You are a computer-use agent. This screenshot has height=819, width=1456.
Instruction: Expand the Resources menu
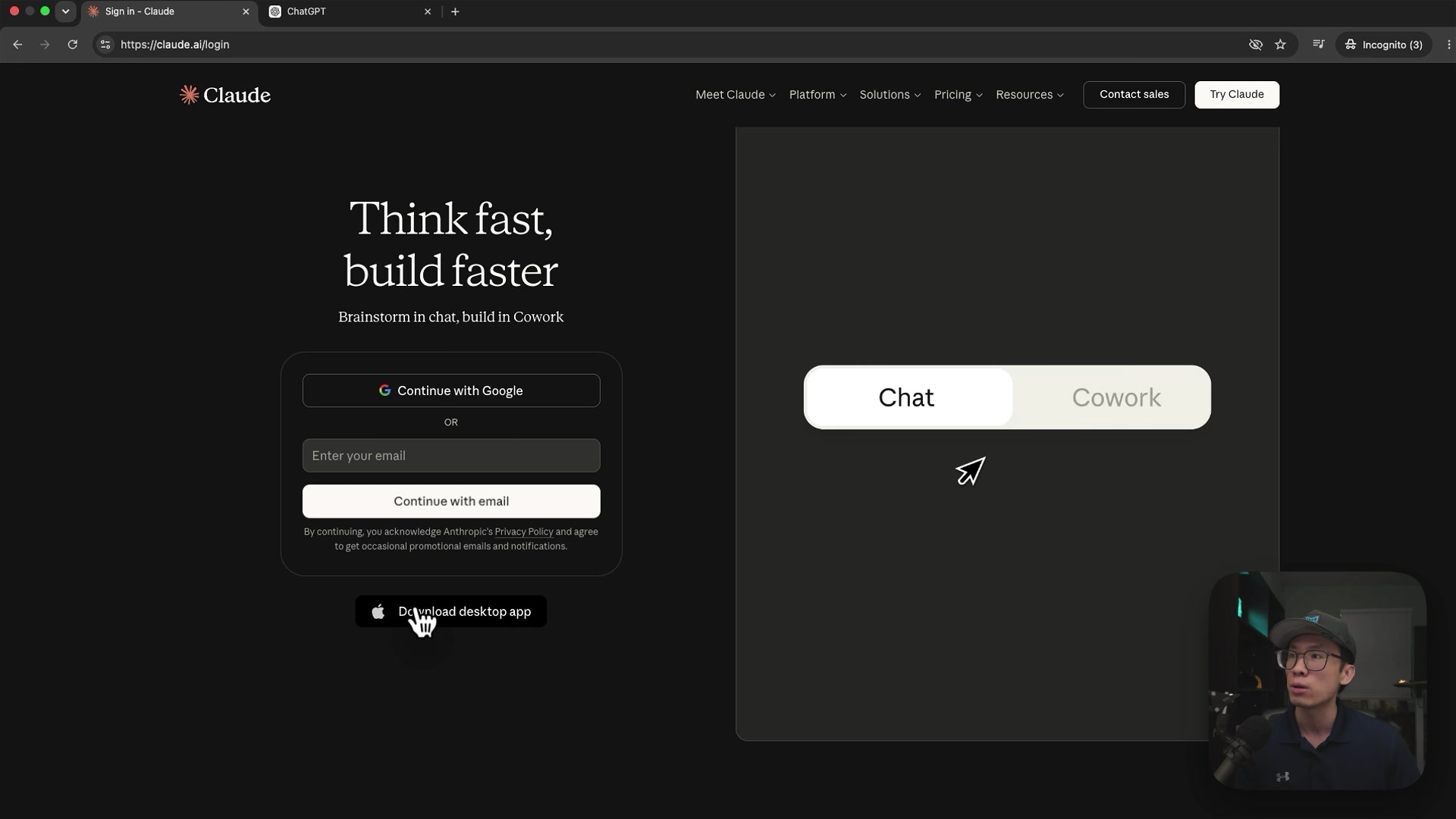tap(1030, 95)
